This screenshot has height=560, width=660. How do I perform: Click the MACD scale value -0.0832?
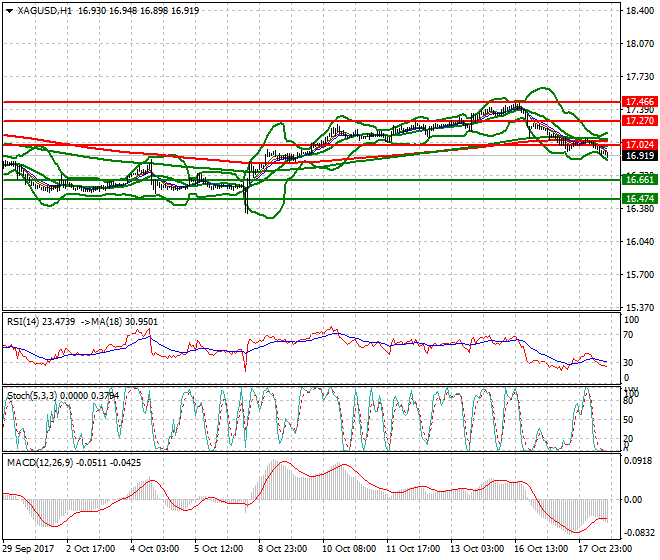click(x=638, y=533)
